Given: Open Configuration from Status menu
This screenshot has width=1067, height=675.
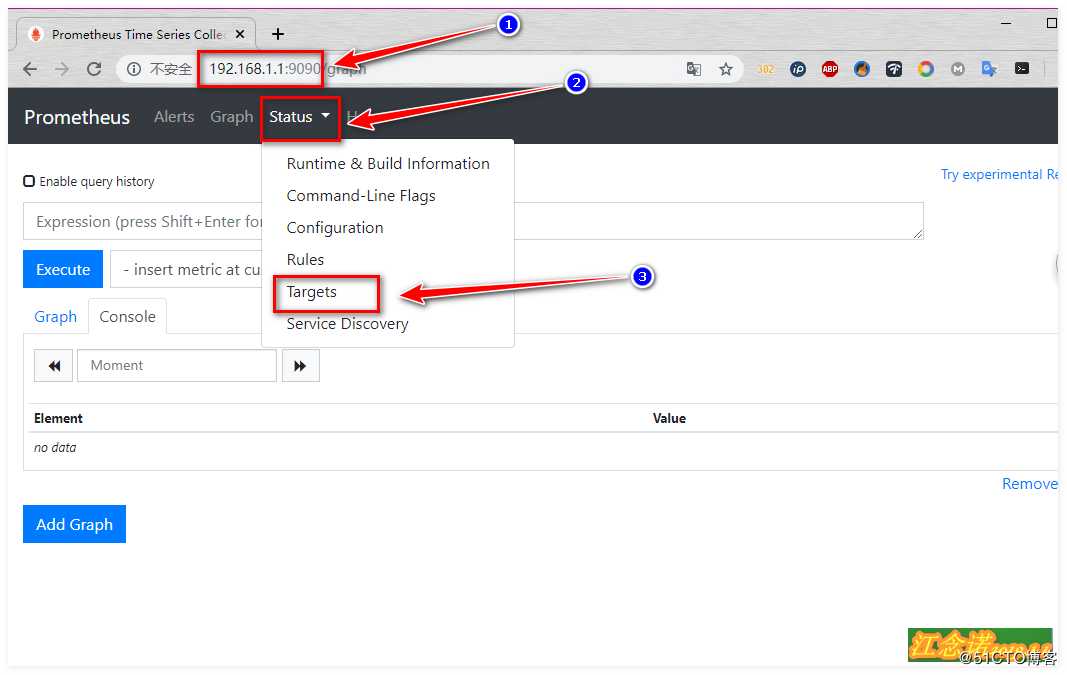Looking at the screenshot, I should 335,228.
